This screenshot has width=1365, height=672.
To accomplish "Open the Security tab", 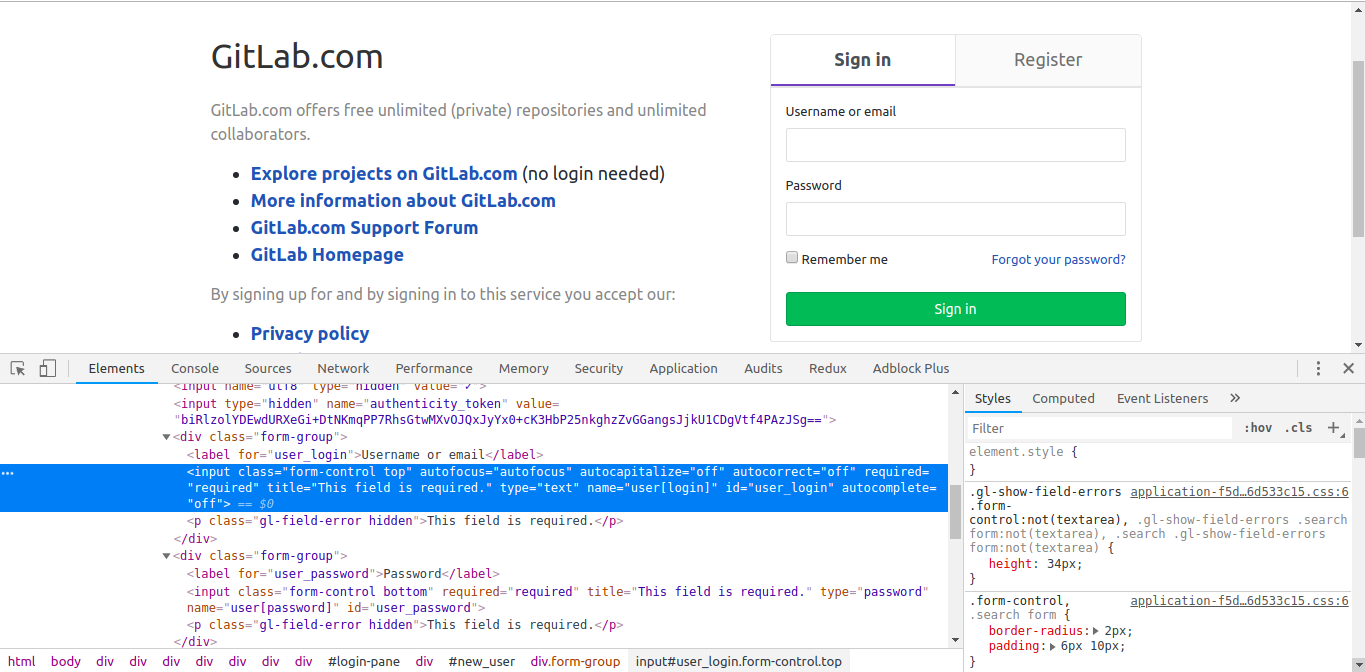I will (x=599, y=369).
